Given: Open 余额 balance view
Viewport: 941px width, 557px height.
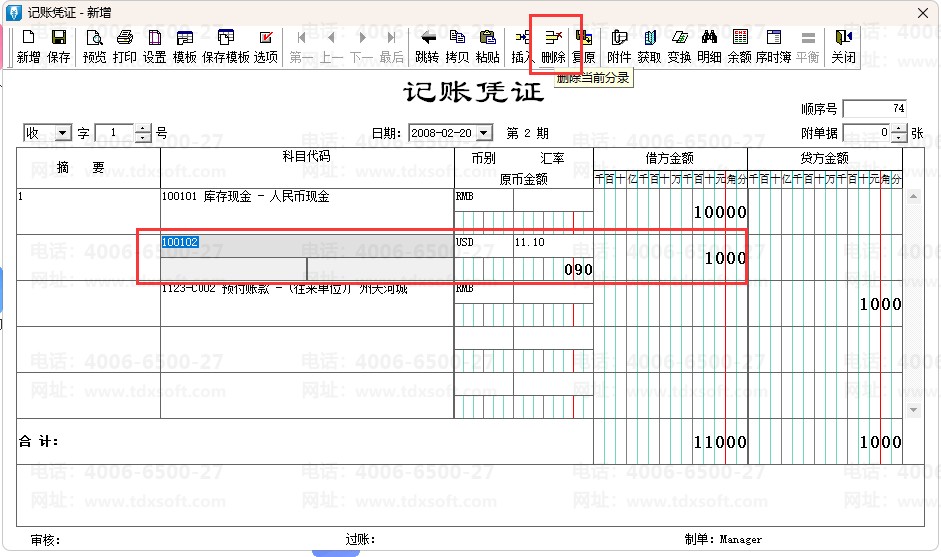Looking at the screenshot, I should point(739,46).
